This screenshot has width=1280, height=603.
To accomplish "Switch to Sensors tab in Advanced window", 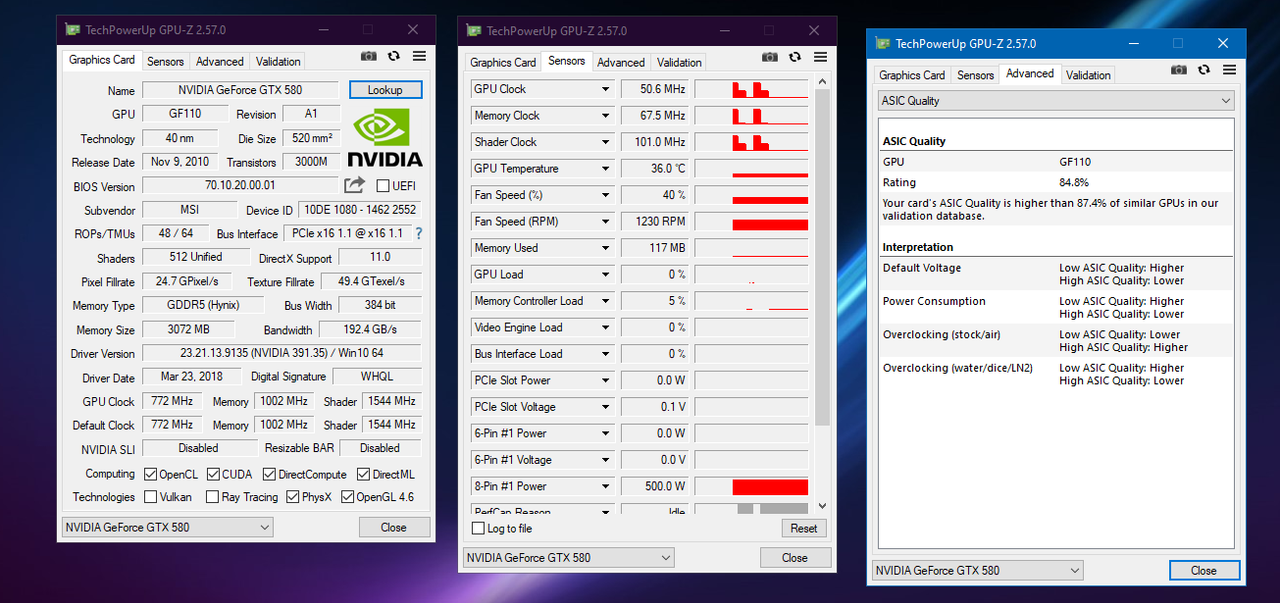I will tap(975, 75).
